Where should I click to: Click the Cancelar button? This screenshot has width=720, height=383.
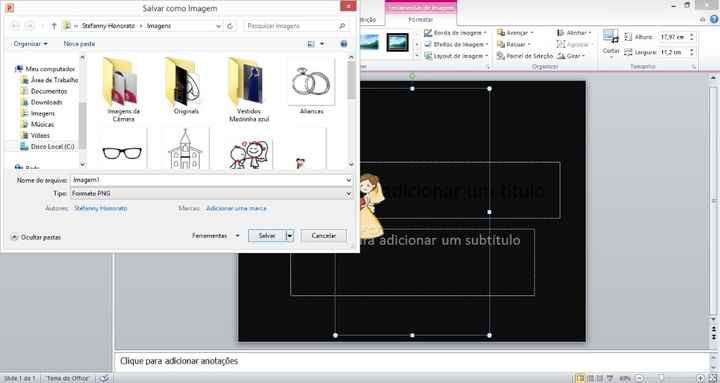[x=324, y=236]
